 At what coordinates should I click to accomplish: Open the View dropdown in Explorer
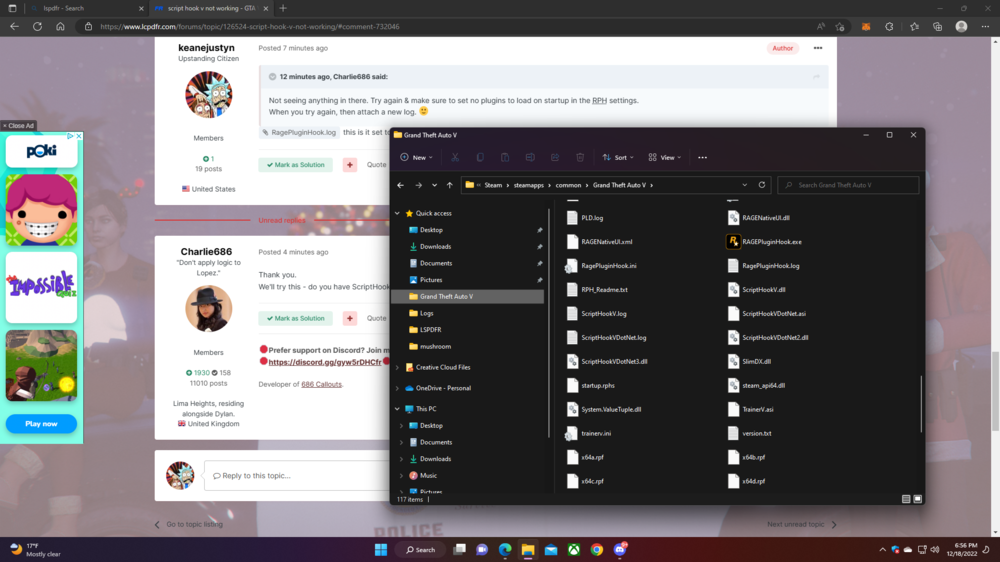click(665, 158)
